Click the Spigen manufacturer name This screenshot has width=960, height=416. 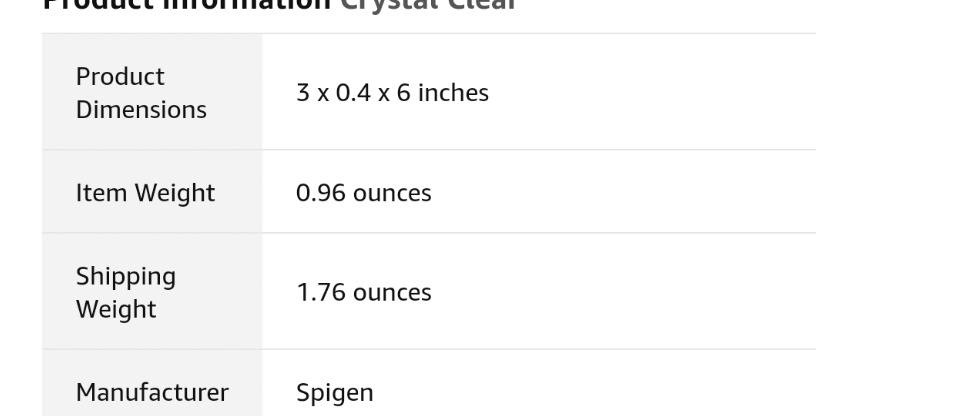pos(334,393)
